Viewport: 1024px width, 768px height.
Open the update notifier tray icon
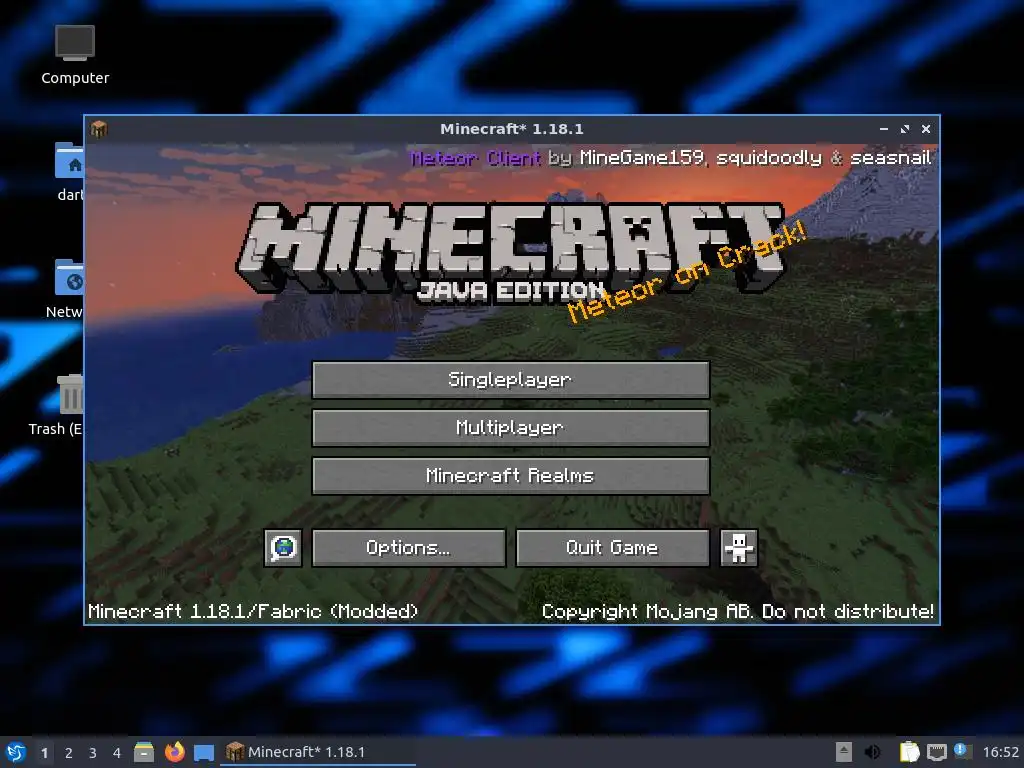(963, 751)
